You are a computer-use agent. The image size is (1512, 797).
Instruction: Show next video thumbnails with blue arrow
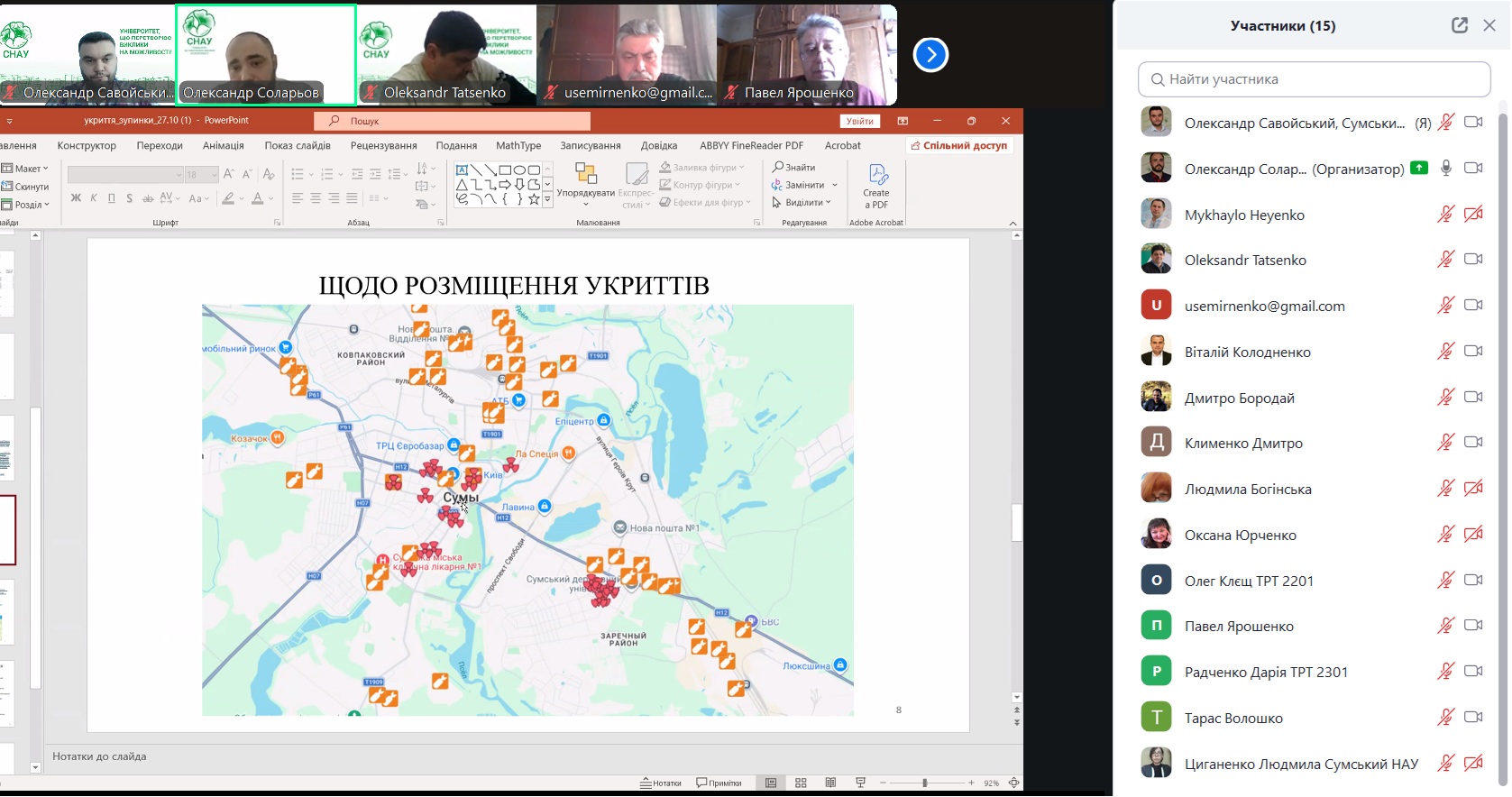(x=930, y=55)
